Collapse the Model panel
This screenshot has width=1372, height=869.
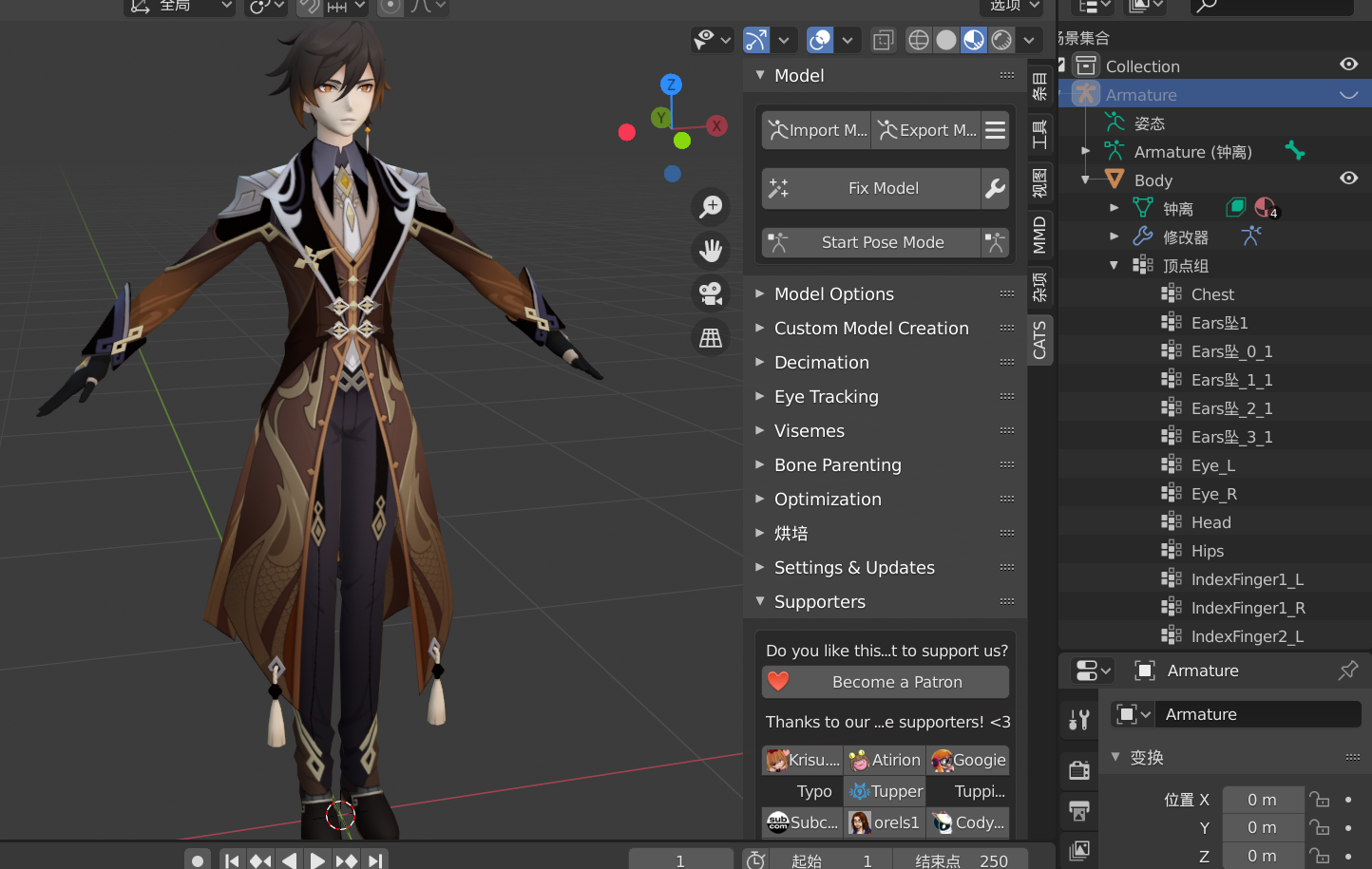pyautogui.click(x=760, y=75)
